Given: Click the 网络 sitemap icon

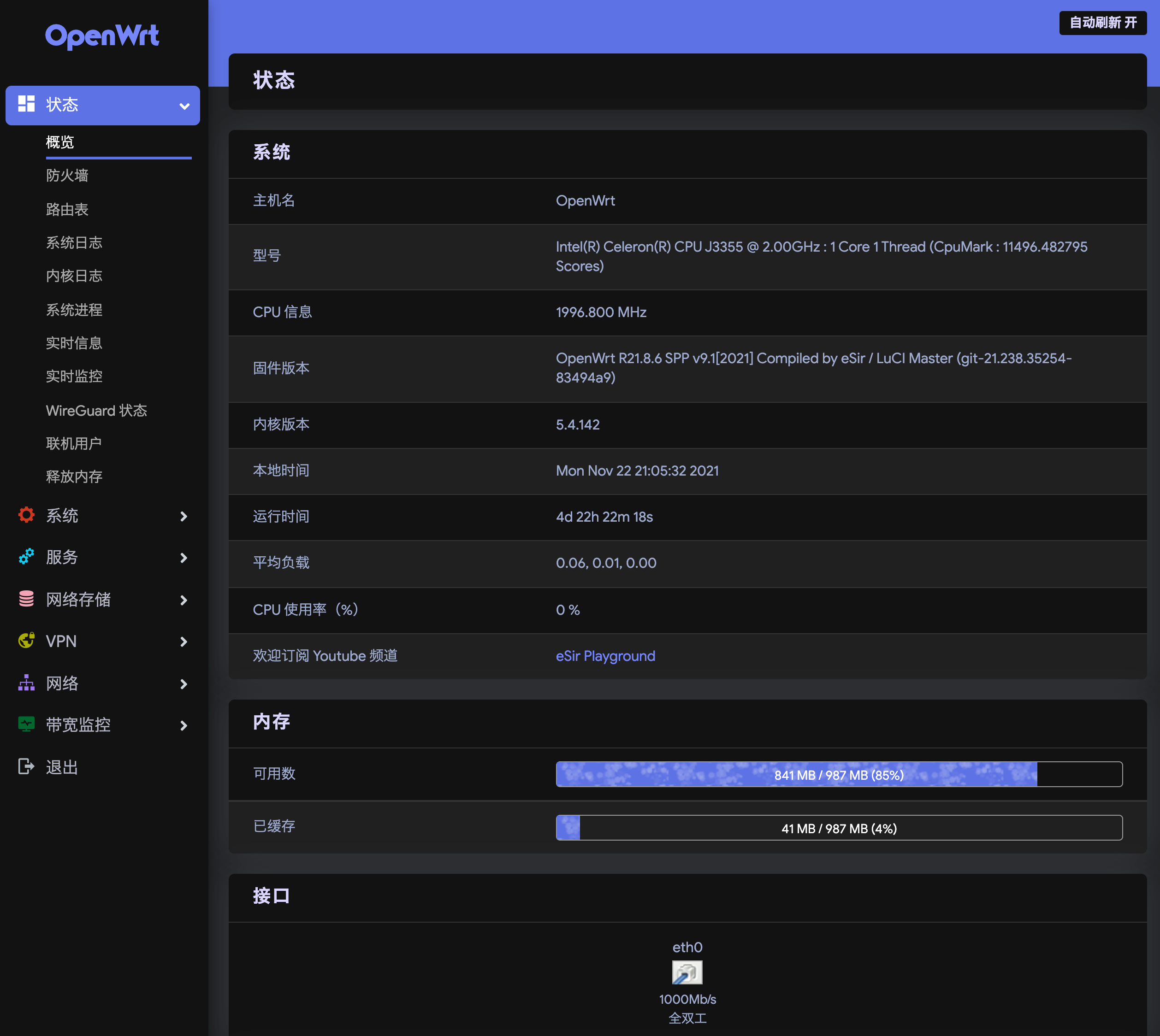Looking at the screenshot, I should 26,683.
